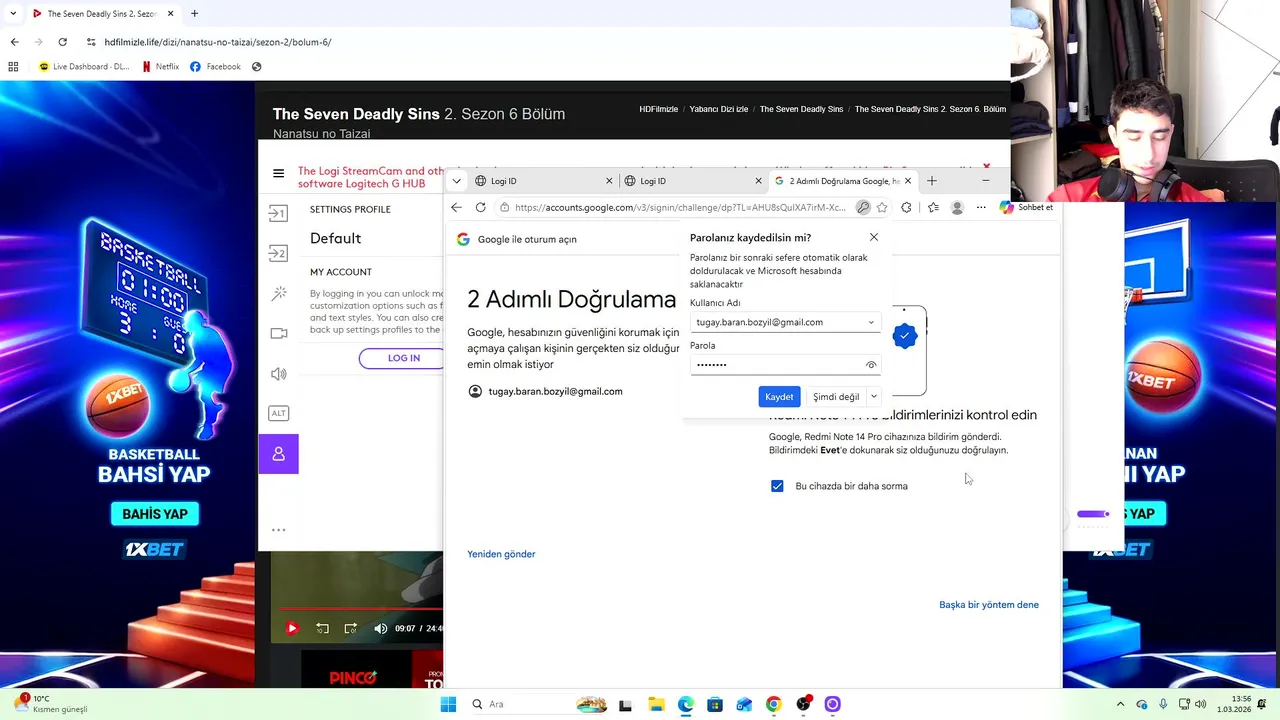Open Copilot Sohbet et button

tap(1027, 207)
